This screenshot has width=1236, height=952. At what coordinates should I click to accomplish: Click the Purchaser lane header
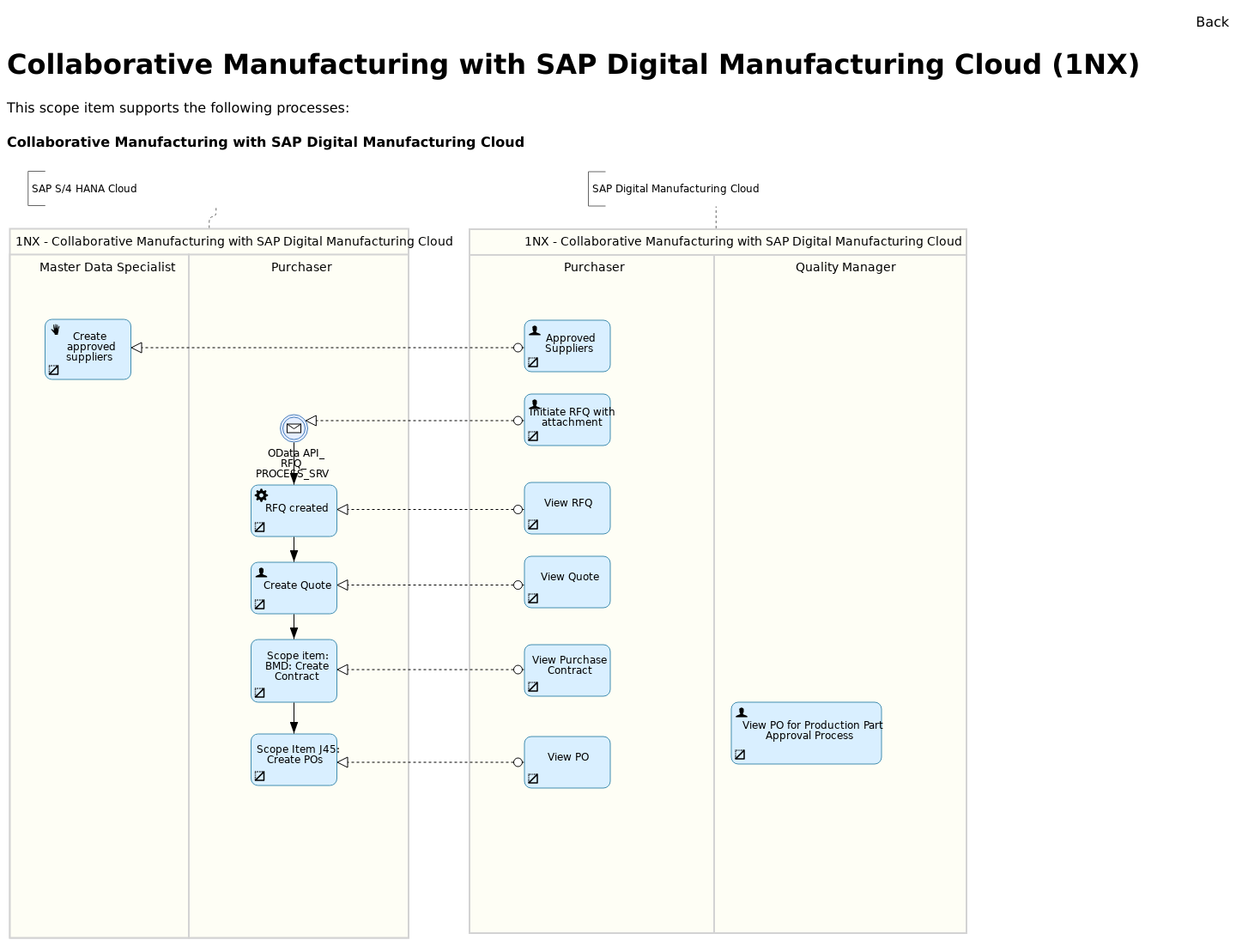click(301, 267)
